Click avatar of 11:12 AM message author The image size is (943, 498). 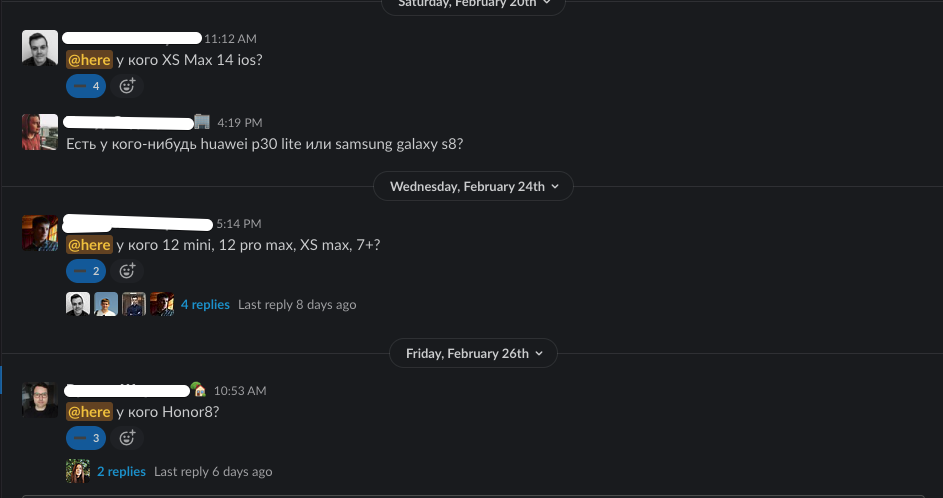pyautogui.click(x=40, y=48)
